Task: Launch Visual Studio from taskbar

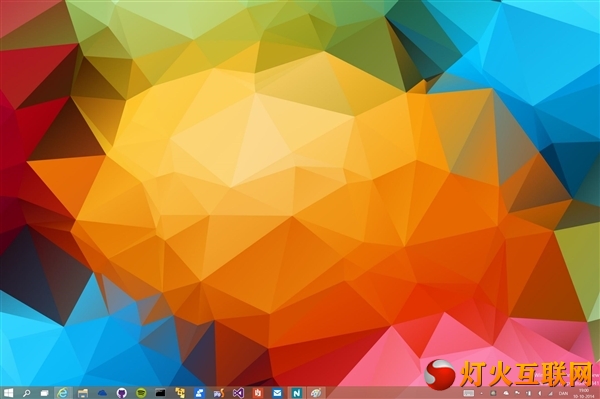Action: pyautogui.click(x=238, y=393)
